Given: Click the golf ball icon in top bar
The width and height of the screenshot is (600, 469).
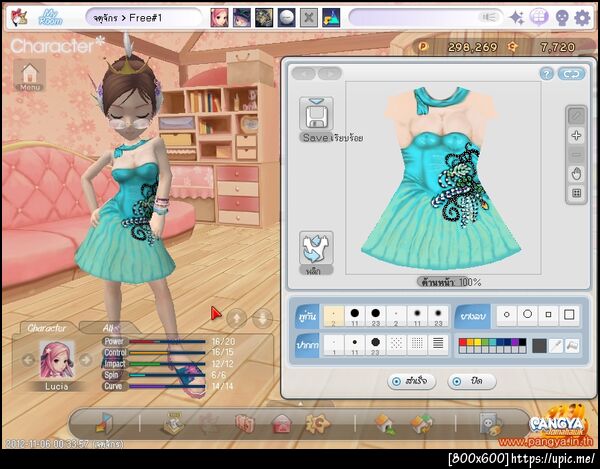Looking at the screenshot, I should point(286,18).
